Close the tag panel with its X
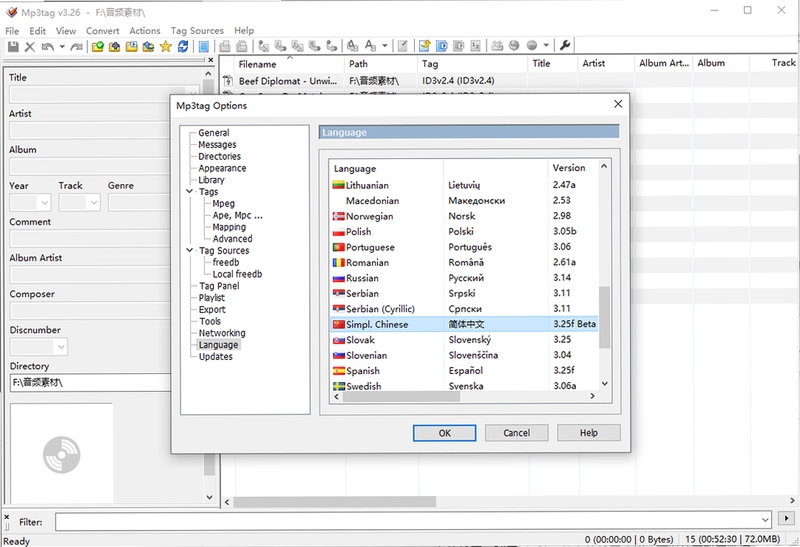 (211, 60)
